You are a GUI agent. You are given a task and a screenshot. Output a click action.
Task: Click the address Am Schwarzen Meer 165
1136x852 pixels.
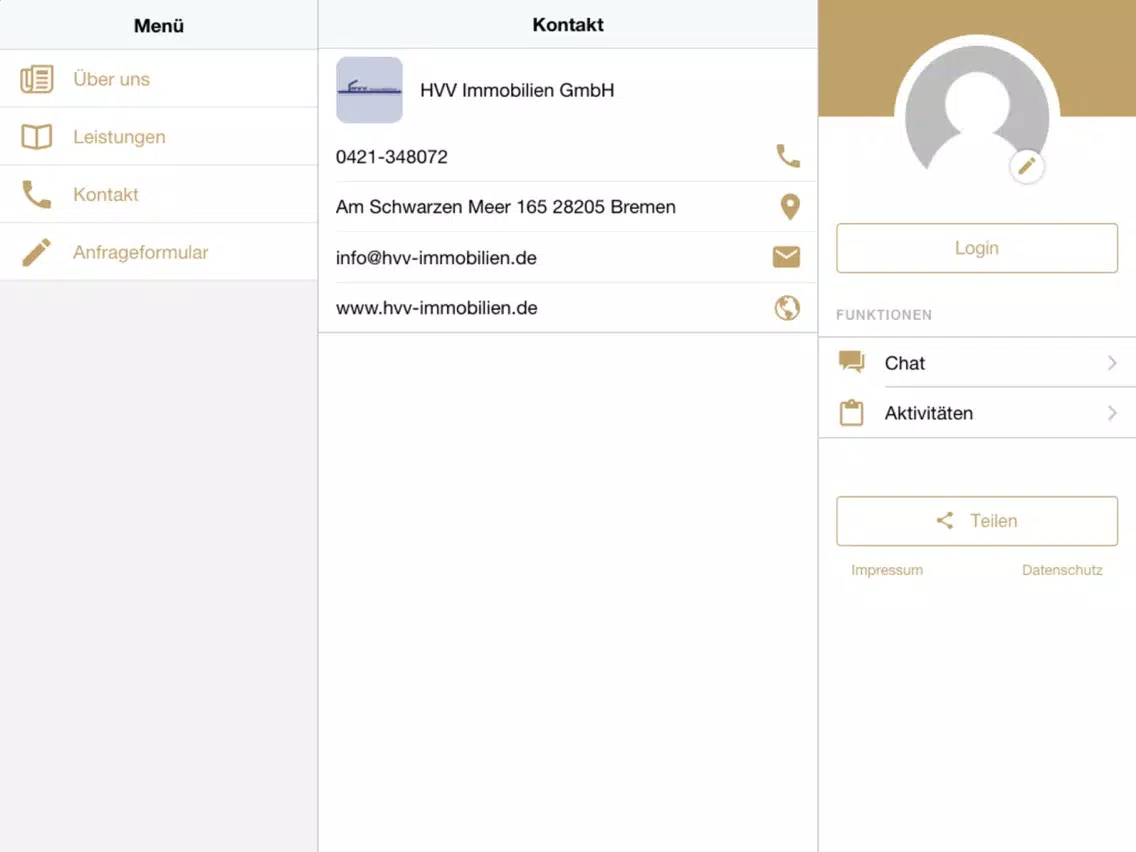(506, 206)
